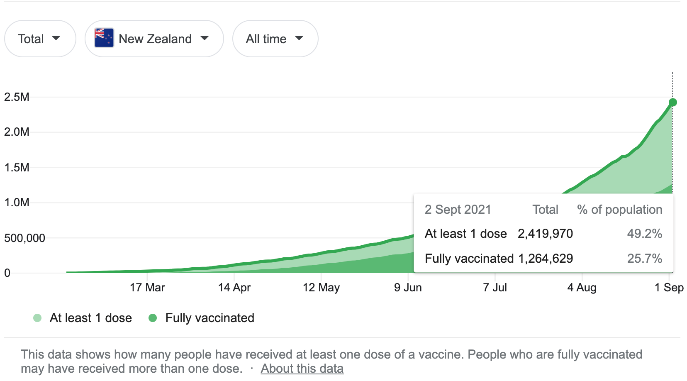Click the At least 1 dose tooltip row
The height and width of the screenshot is (381, 687).
coord(543,233)
